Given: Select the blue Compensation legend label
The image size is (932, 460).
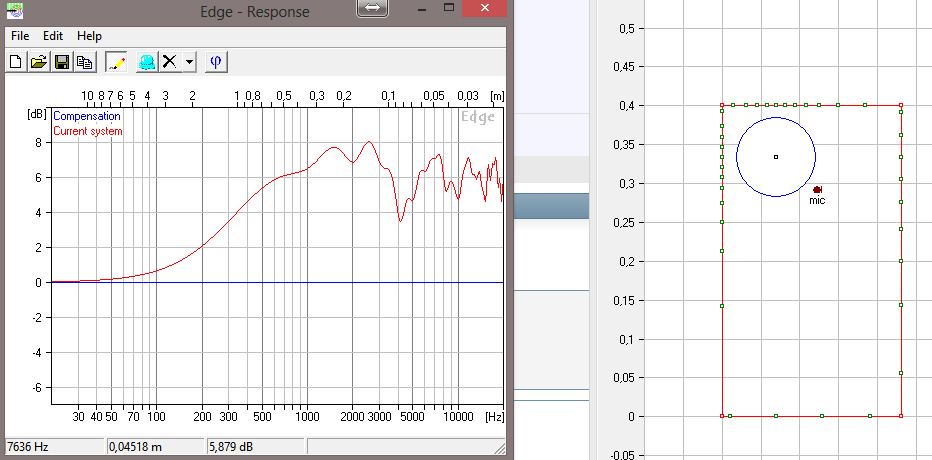Looking at the screenshot, I should [x=87, y=117].
